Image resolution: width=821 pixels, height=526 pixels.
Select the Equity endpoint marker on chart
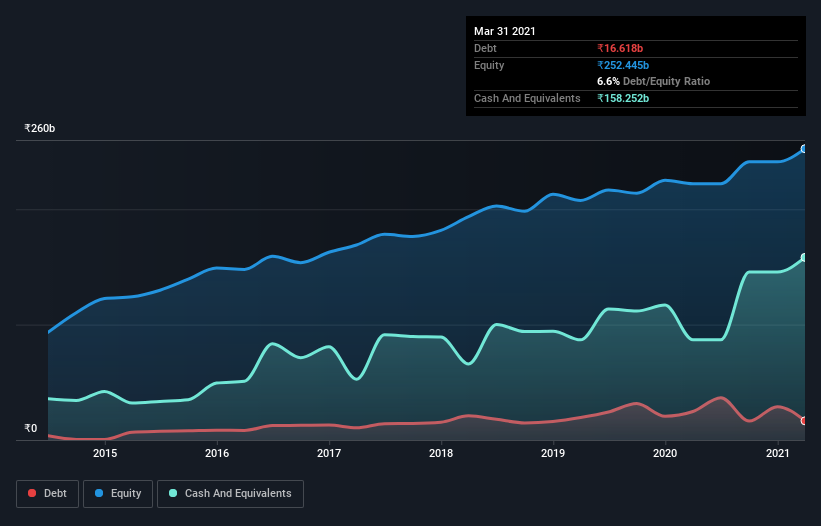804,149
